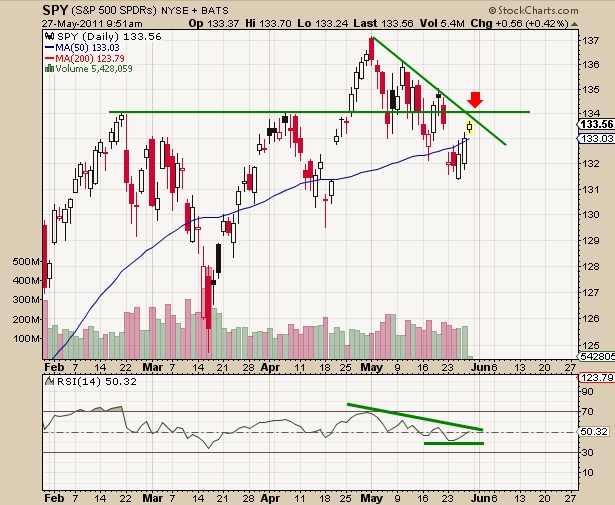The image size is (615, 505).
Task: Click the 'Op 133.37' open price
Action: (214, 24)
